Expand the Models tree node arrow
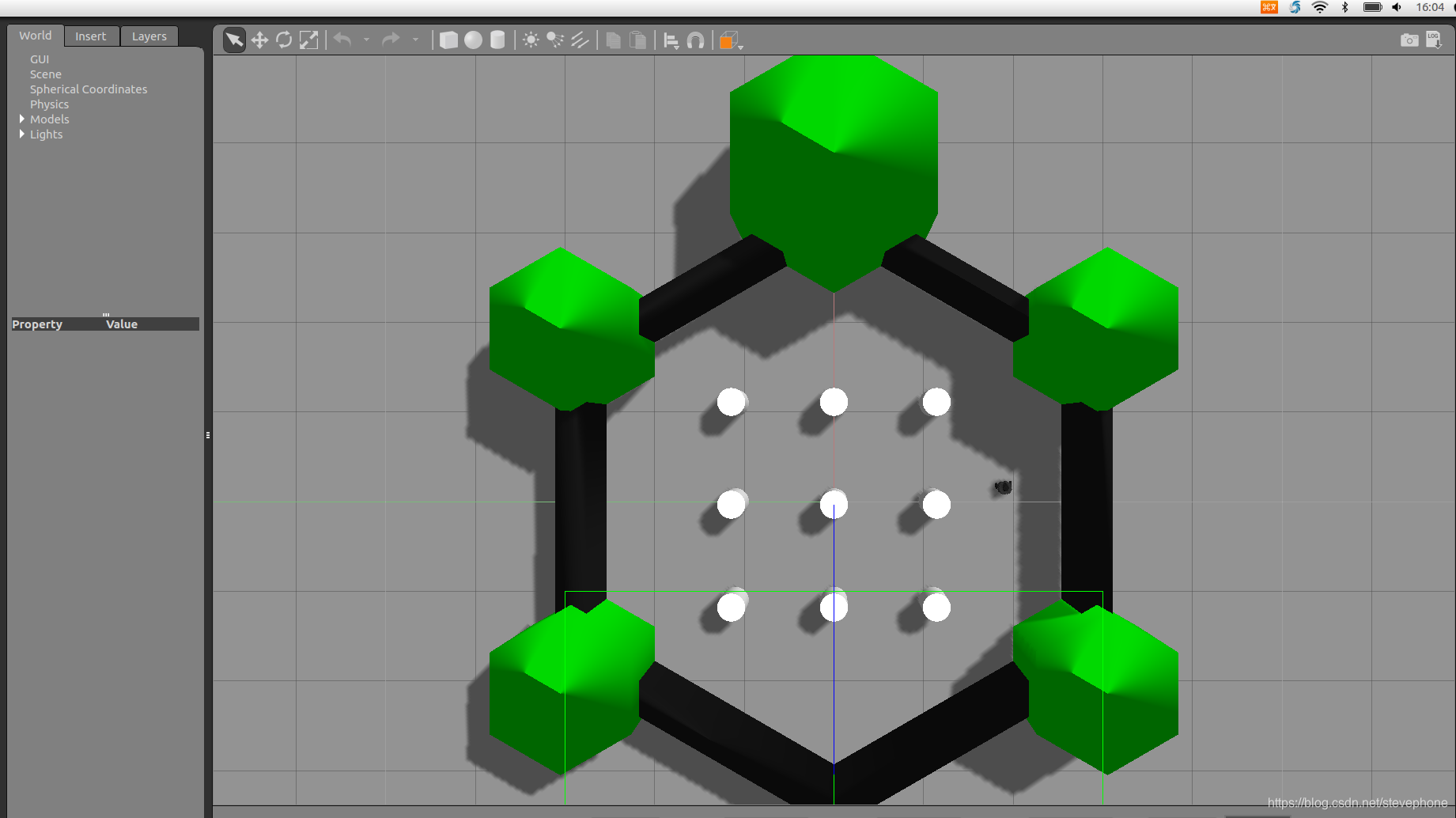Viewport: 1456px width, 818px height. click(21, 119)
